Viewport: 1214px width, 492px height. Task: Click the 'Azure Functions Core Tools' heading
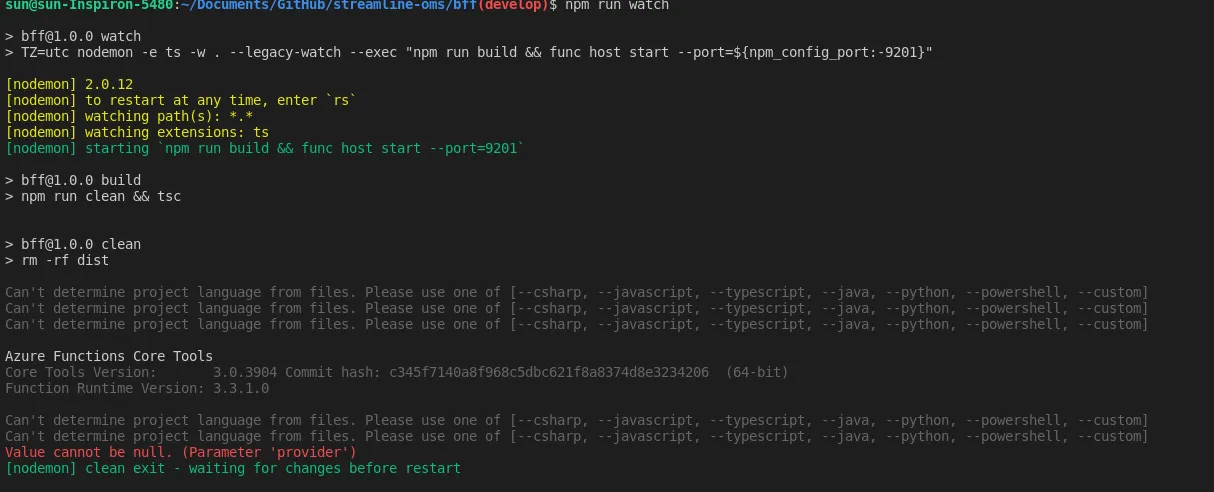tap(109, 356)
